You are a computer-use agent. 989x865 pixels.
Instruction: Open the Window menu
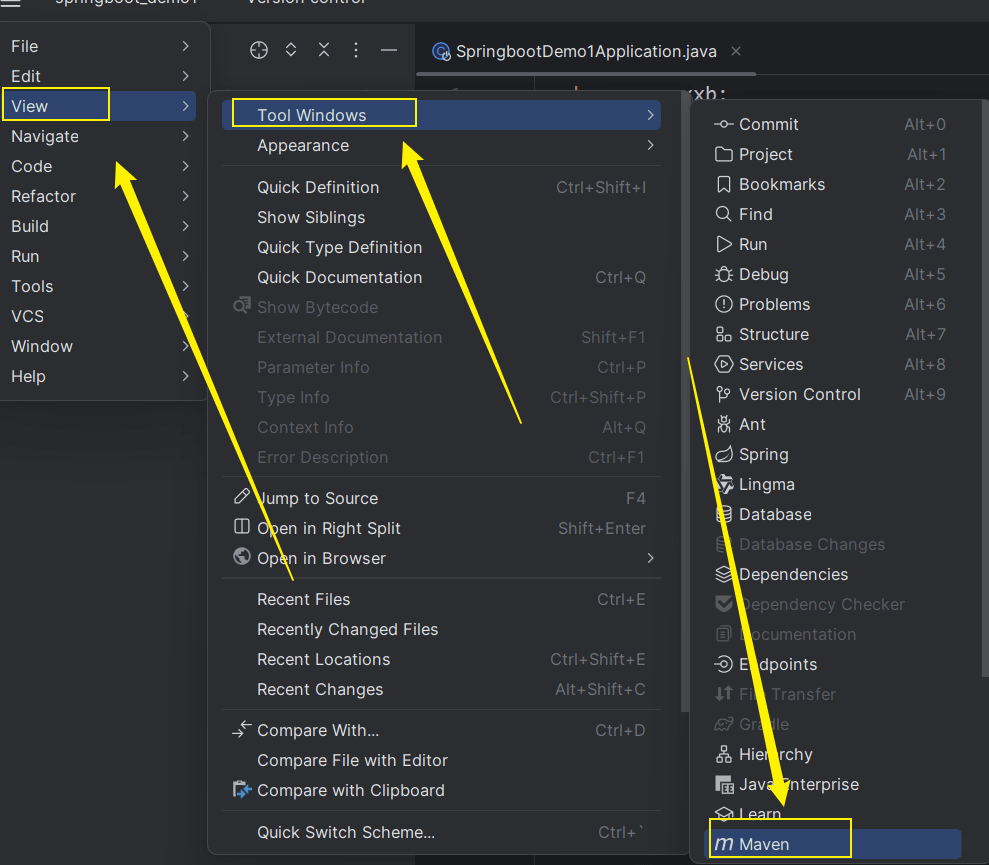click(x=100, y=346)
